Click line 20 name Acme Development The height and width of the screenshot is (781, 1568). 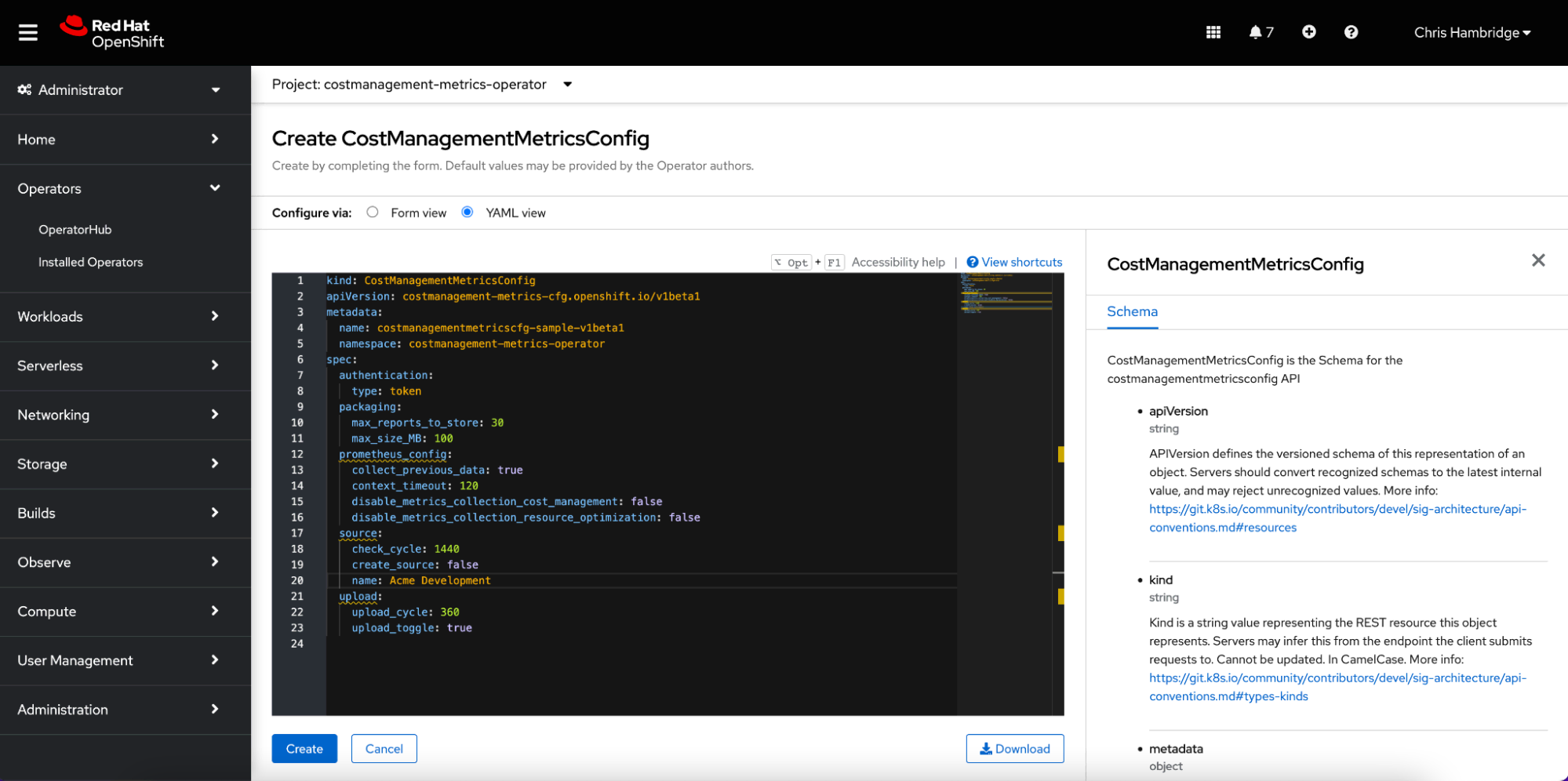coord(421,580)
